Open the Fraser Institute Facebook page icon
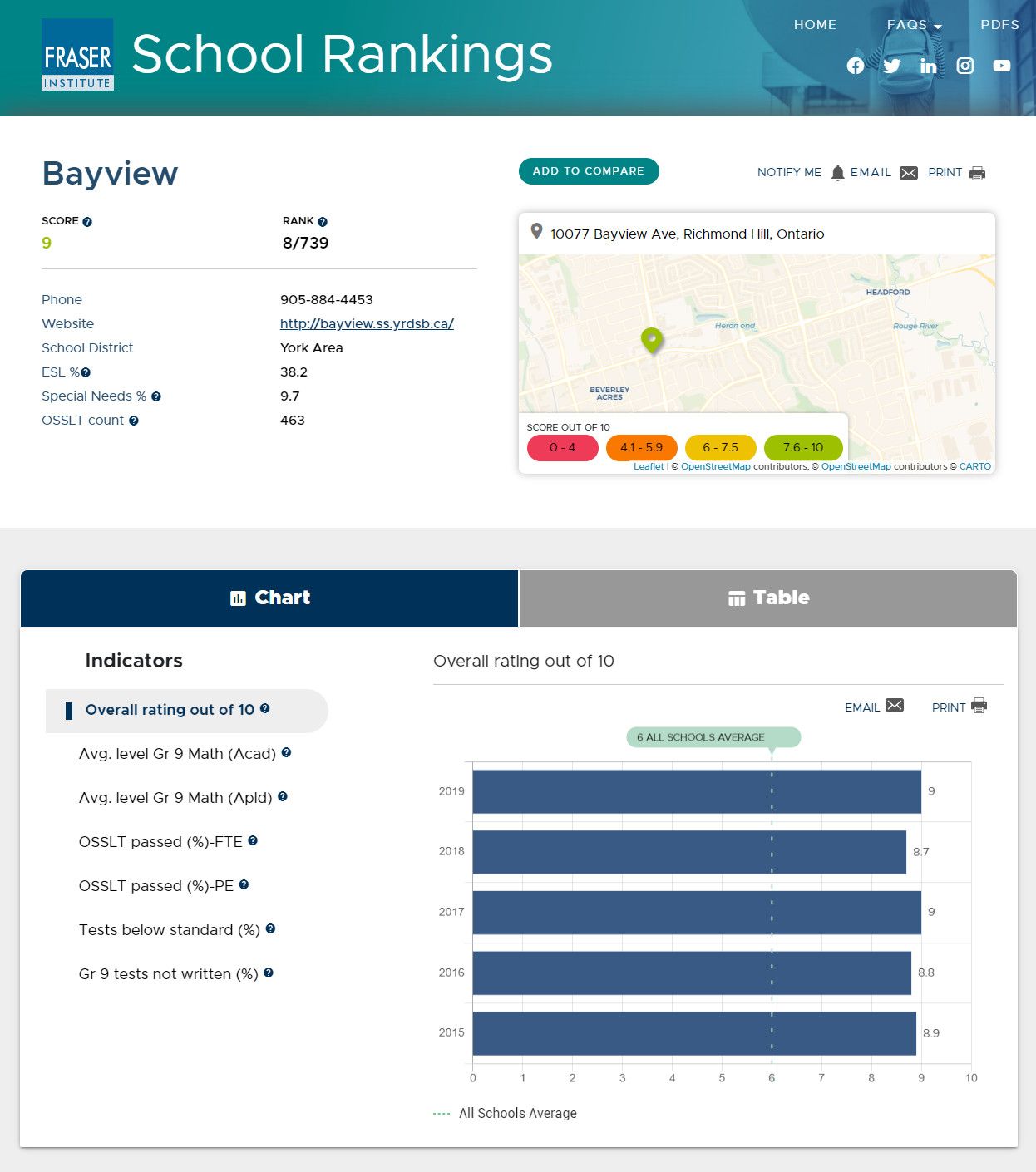This screenshot has height=1172, width=1036. (855, 66)
